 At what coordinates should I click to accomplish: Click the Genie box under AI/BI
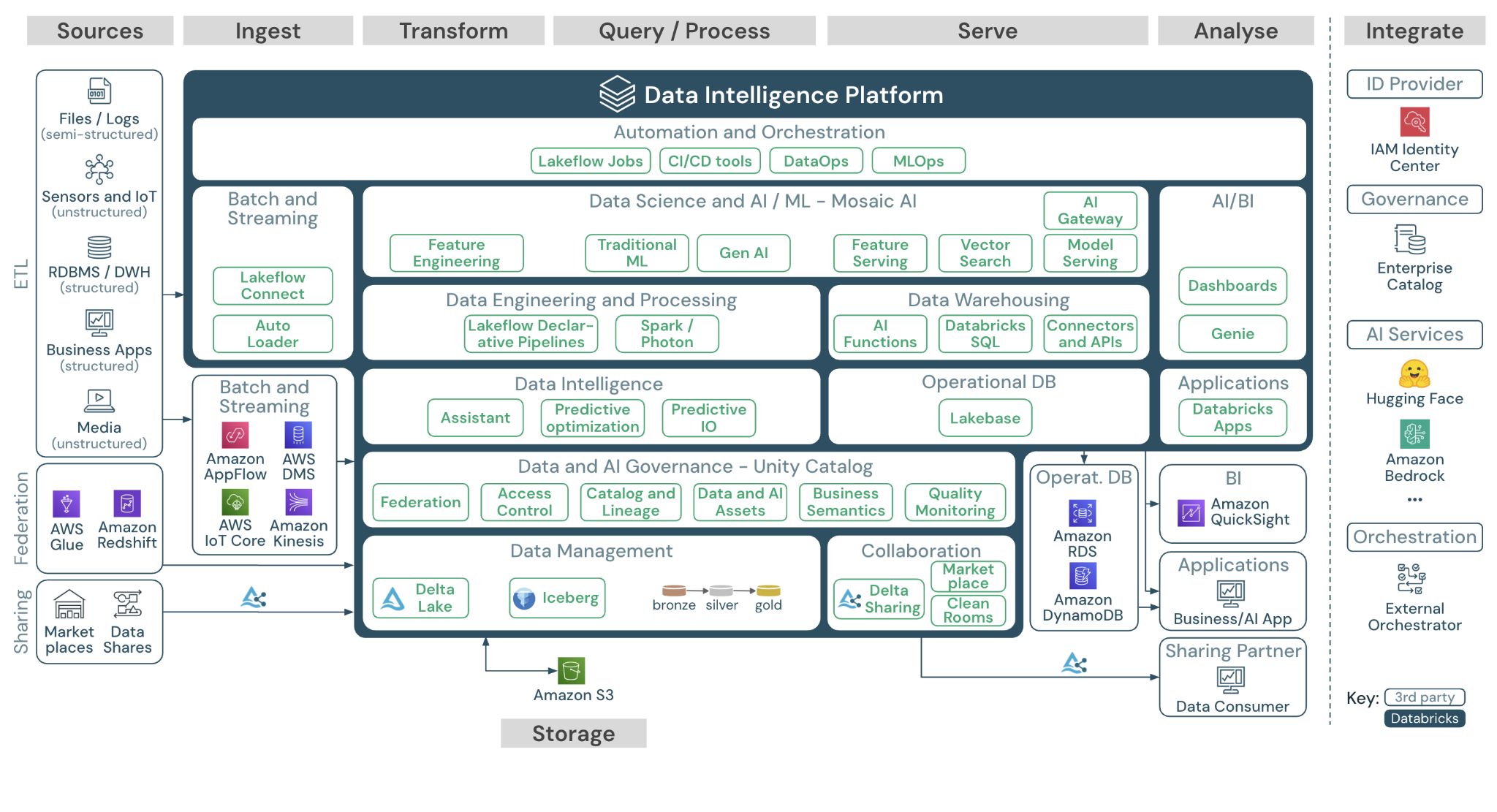(1232, 334)
